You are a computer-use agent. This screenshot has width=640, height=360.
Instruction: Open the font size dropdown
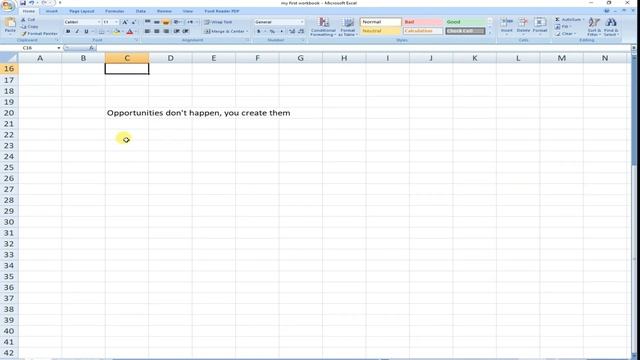(x=117, y=22)
